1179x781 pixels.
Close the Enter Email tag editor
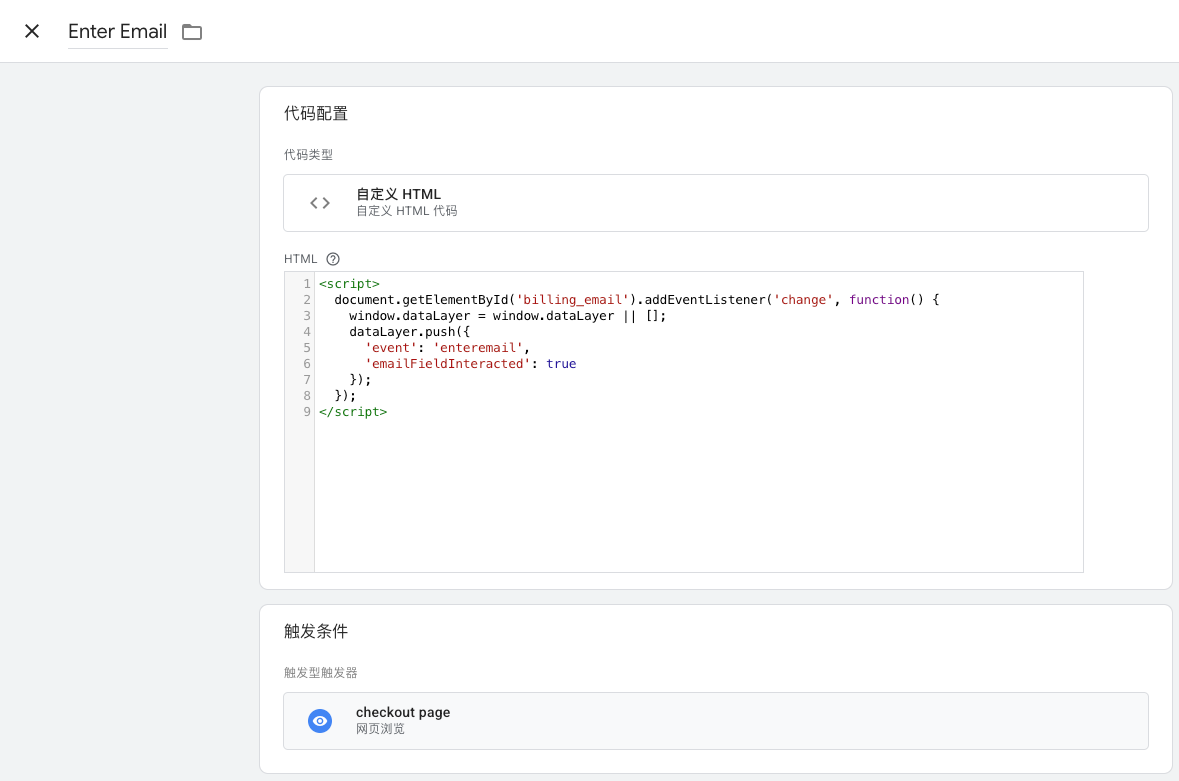pyautogui.click(x=32, y=31)
